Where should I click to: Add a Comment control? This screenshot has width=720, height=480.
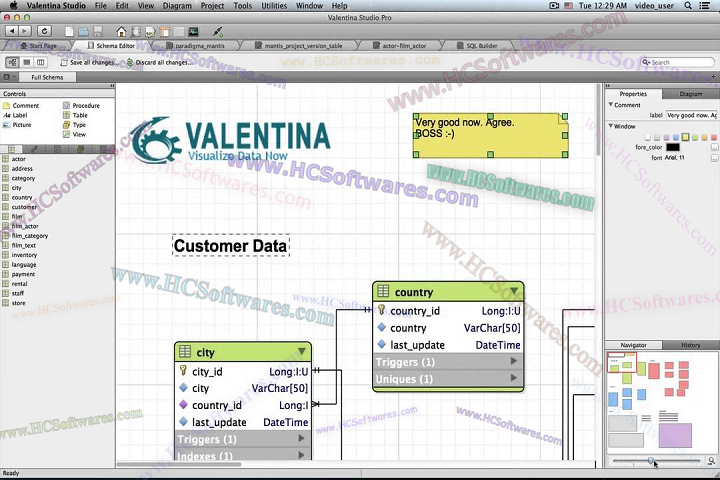point(21,106)
